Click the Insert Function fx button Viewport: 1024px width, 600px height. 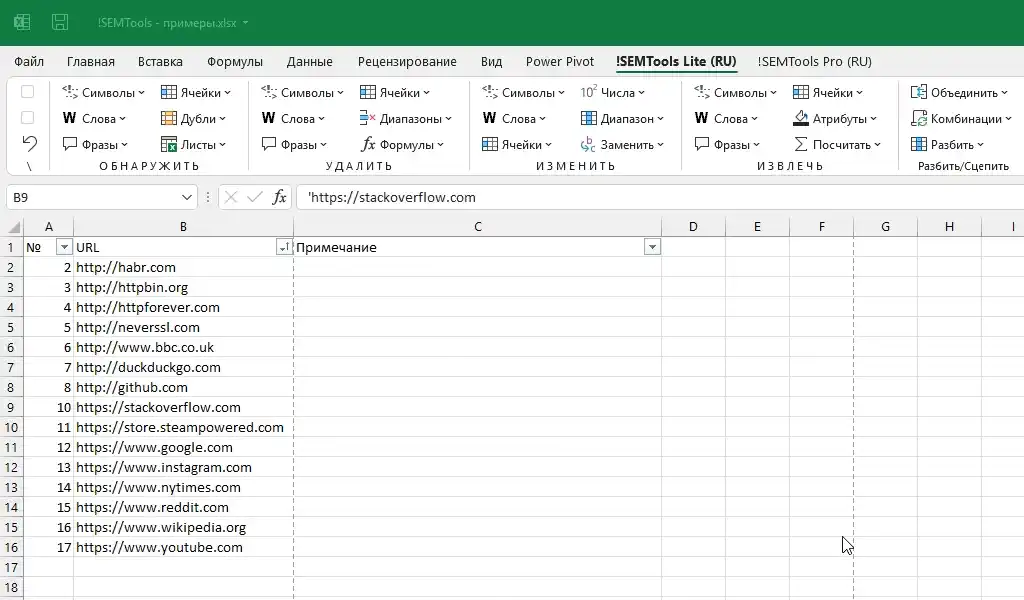[280, 197]
